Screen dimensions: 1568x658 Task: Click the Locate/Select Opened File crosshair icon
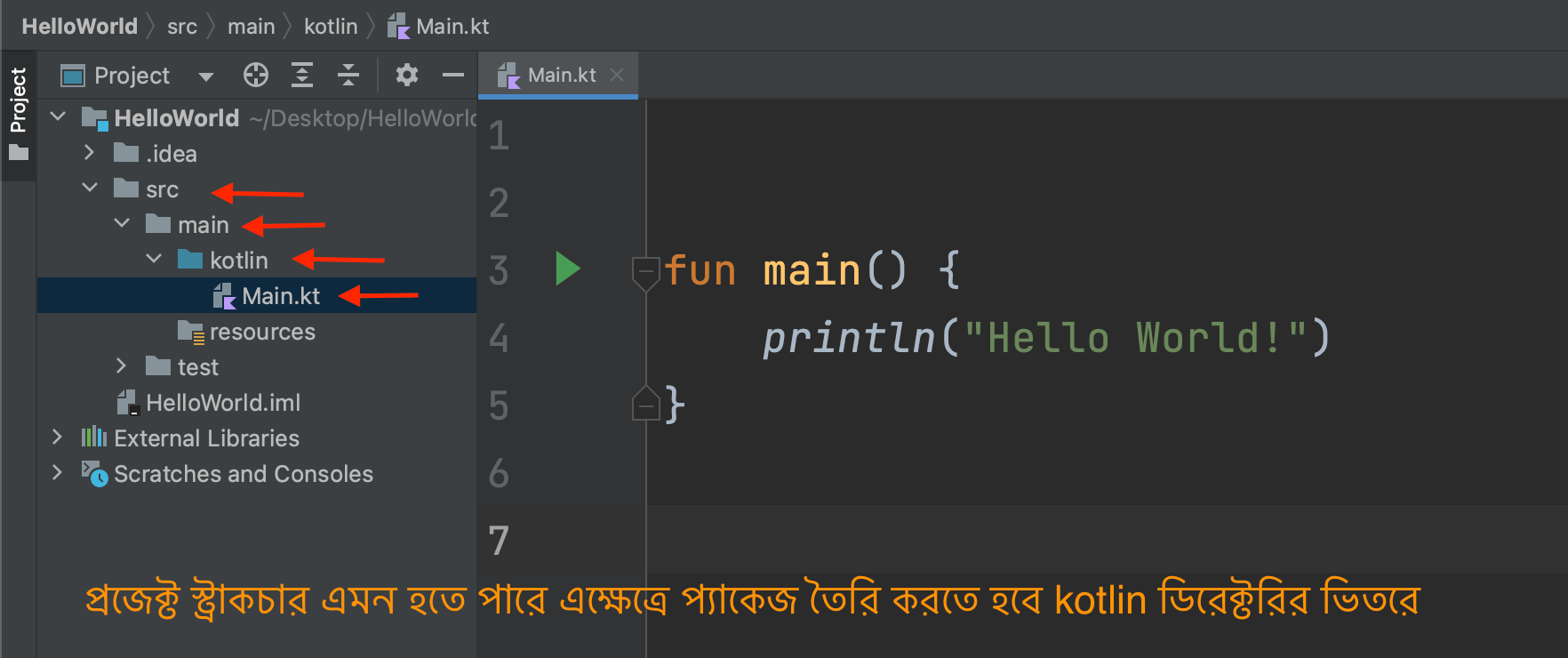(256, 76)
